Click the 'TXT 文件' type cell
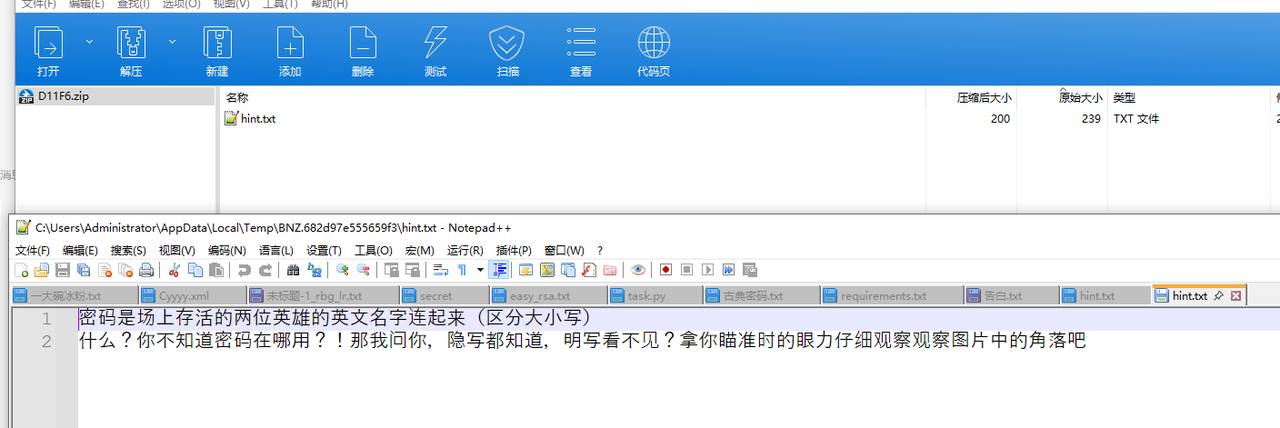 pos(1136,118)
